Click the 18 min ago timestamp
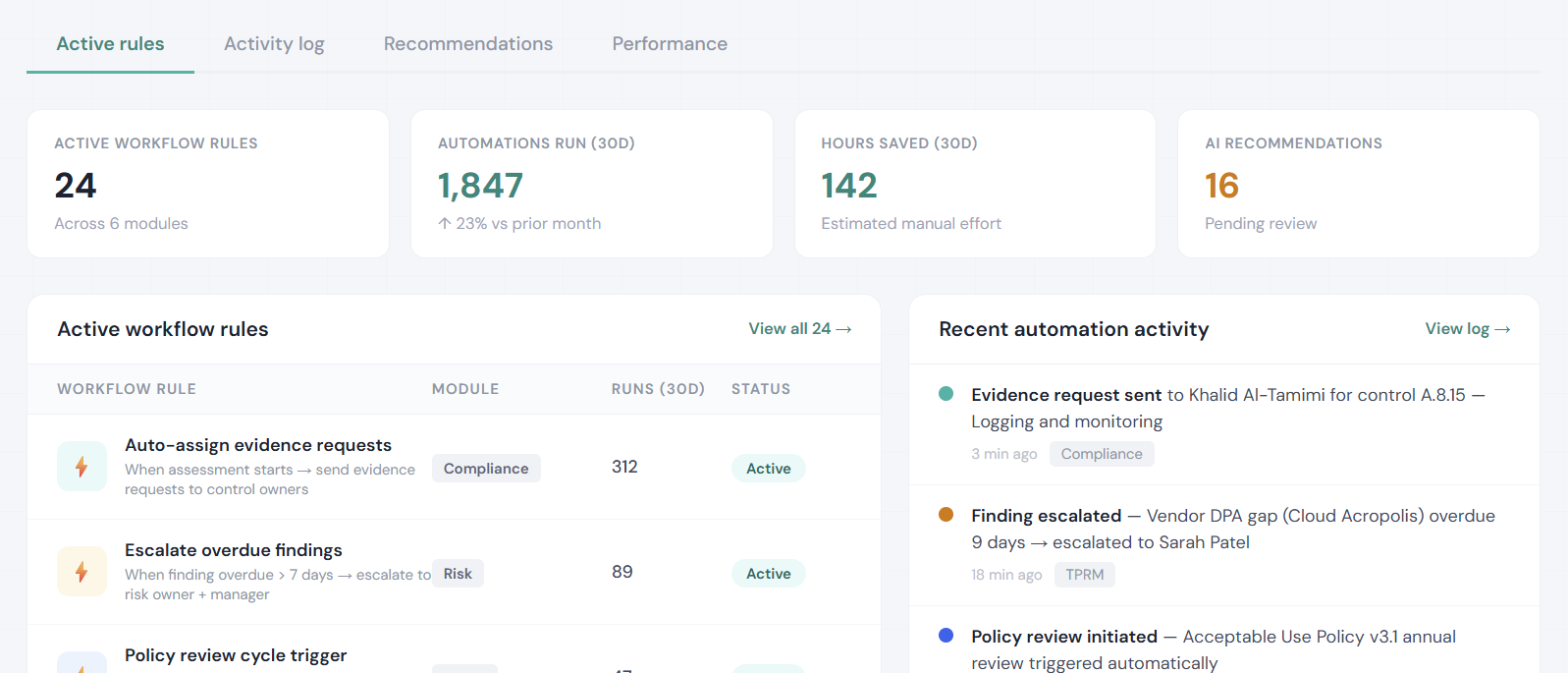This screenshot has width=1568, height=673. [1006, 575]
